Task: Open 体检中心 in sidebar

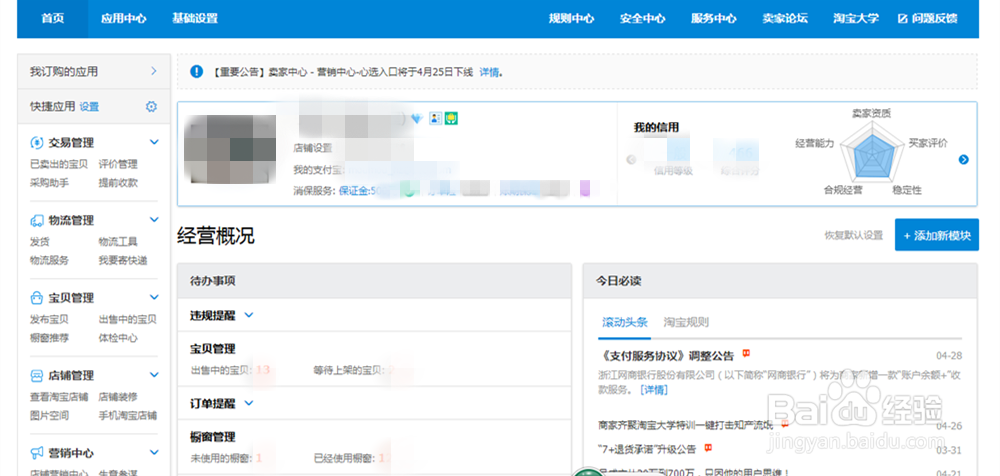Action: click(118, 338)
